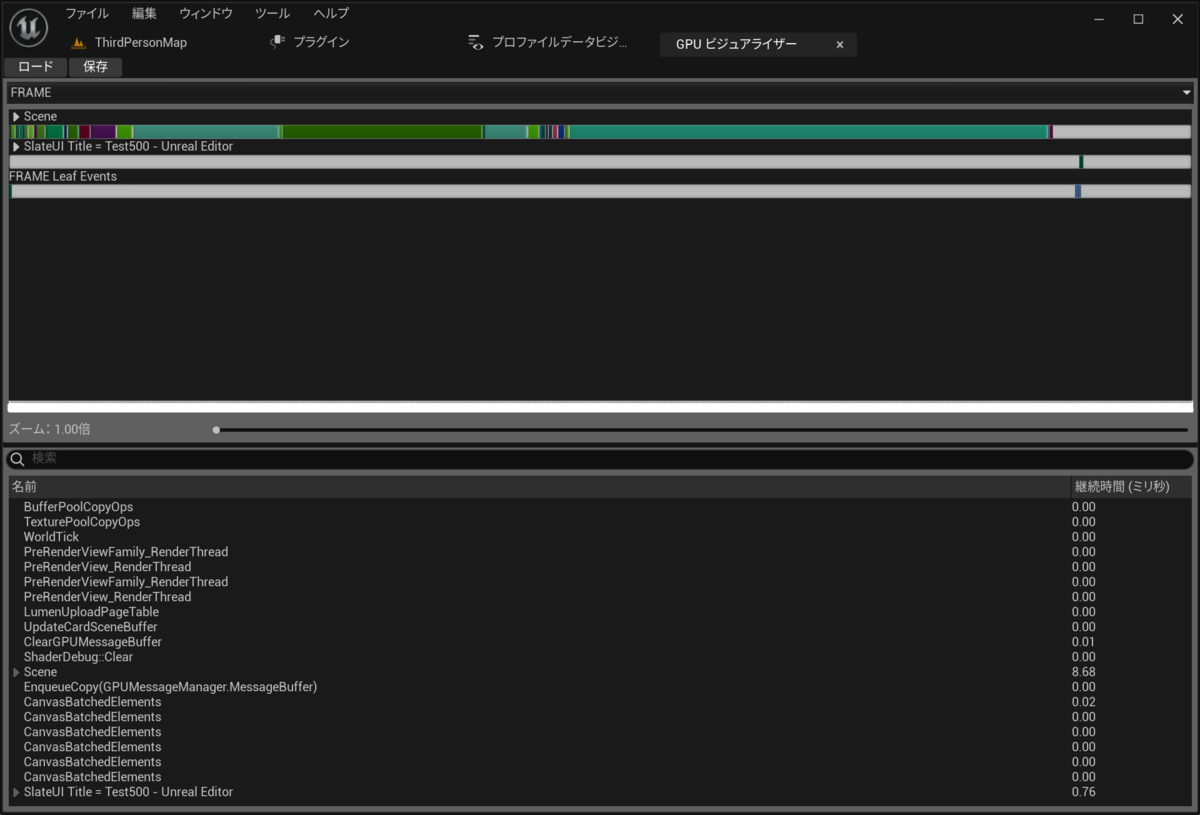Click the Unreal Engine logo icon
The height and width of the screenshot is (815, 1200).
[x=28, y=28]
